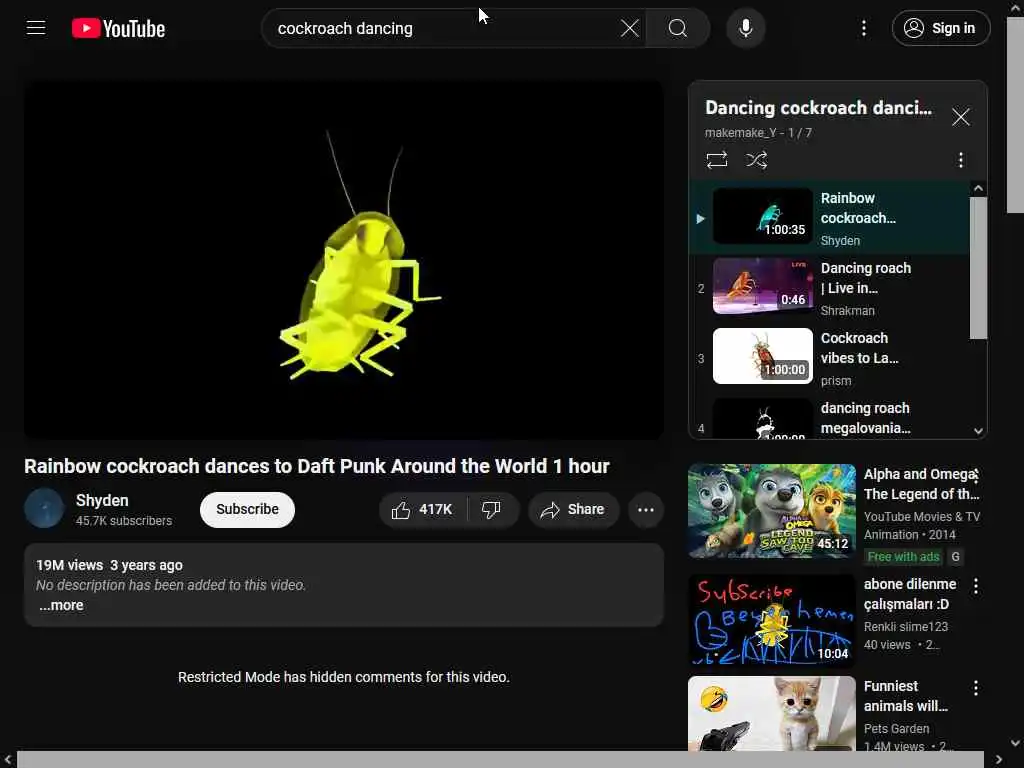
Task: Open menu for Funniest animals video
Action: coord(975,688)
